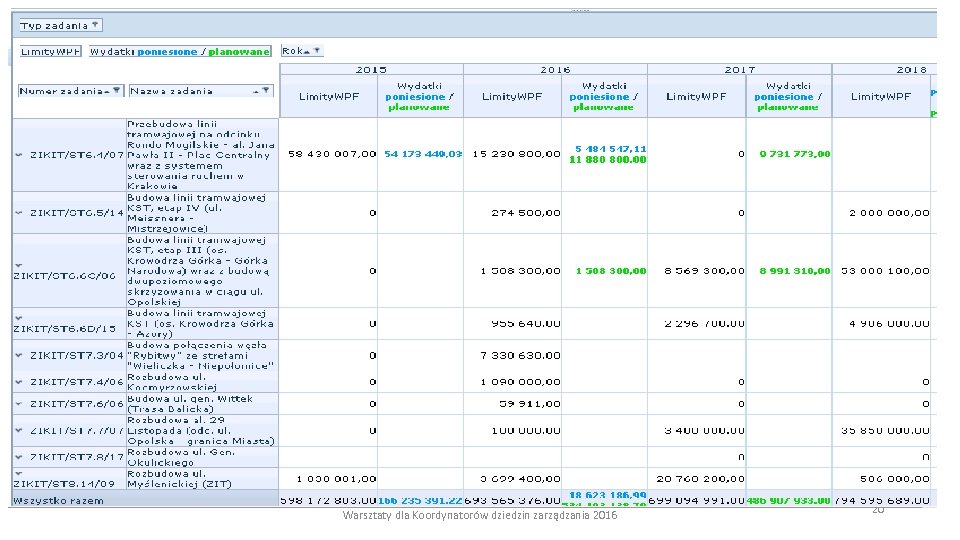Expand row ZIKIT/ST7.7/07
Image resolution: width=960 pixels, height=540 pixels.
(x=19, y=430)
